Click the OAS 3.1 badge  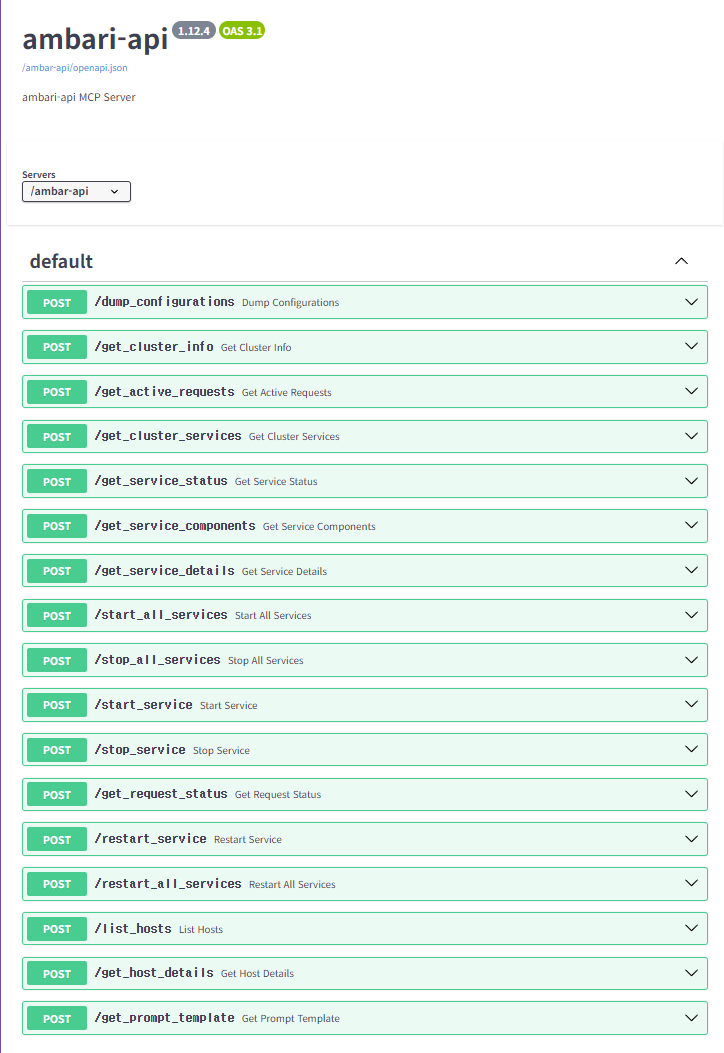click(242, 31)
